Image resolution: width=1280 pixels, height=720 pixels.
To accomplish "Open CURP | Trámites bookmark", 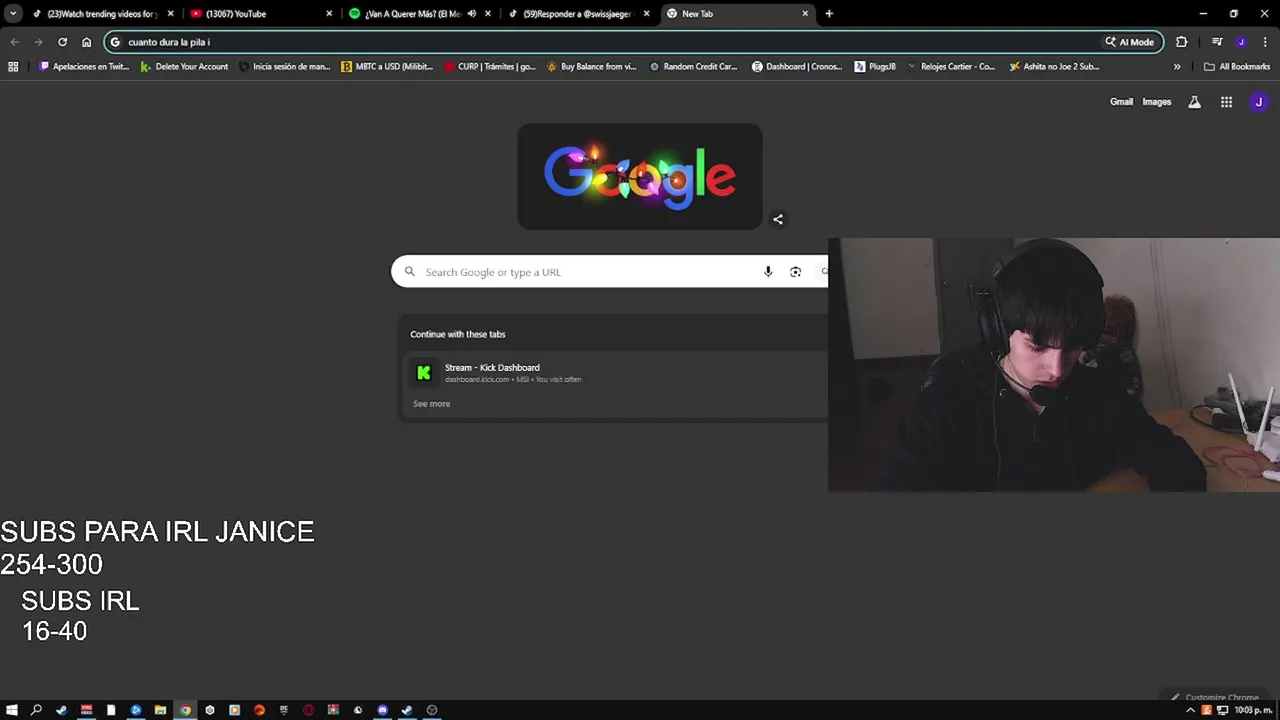I will point(490,67).
